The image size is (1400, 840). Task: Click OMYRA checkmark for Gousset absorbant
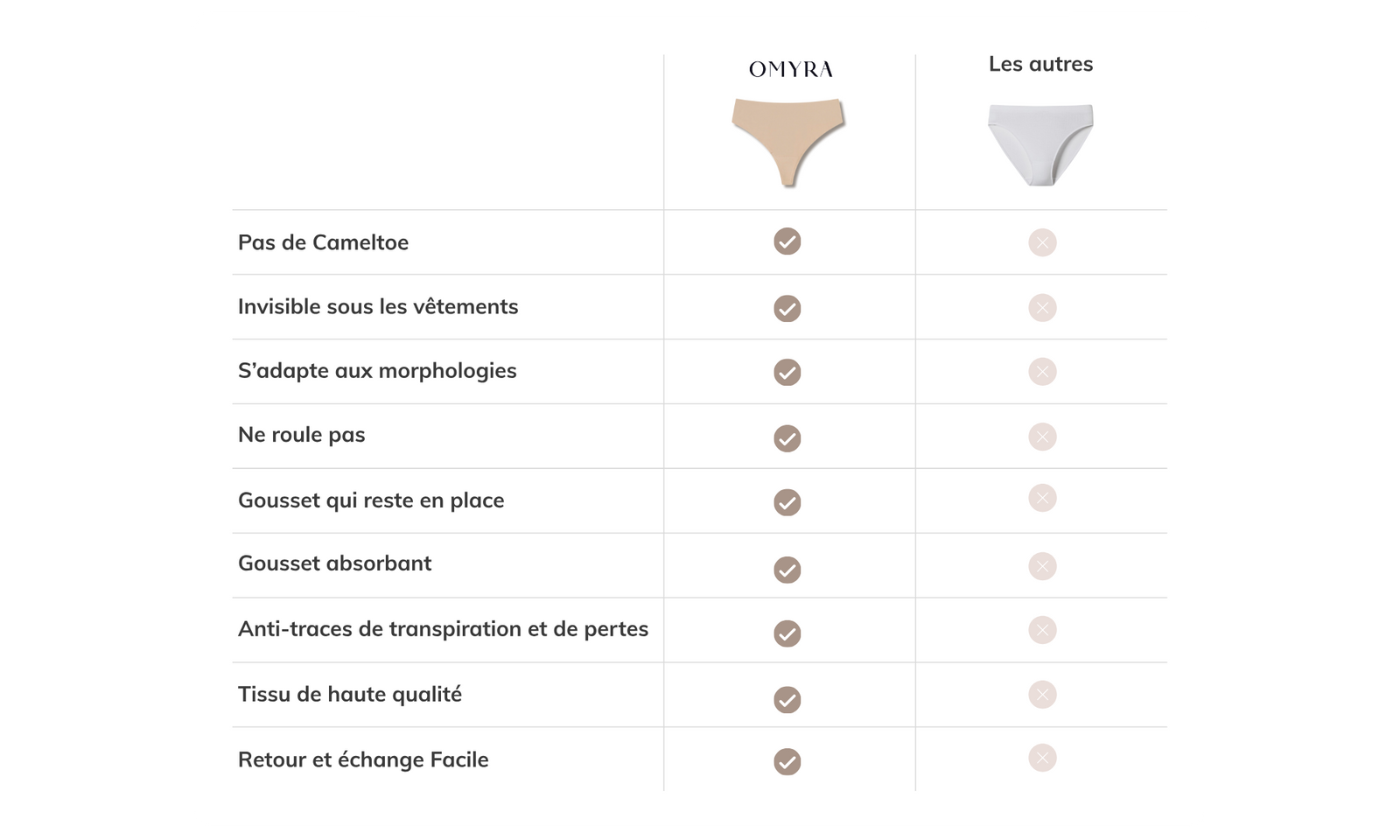pos(787,570)
